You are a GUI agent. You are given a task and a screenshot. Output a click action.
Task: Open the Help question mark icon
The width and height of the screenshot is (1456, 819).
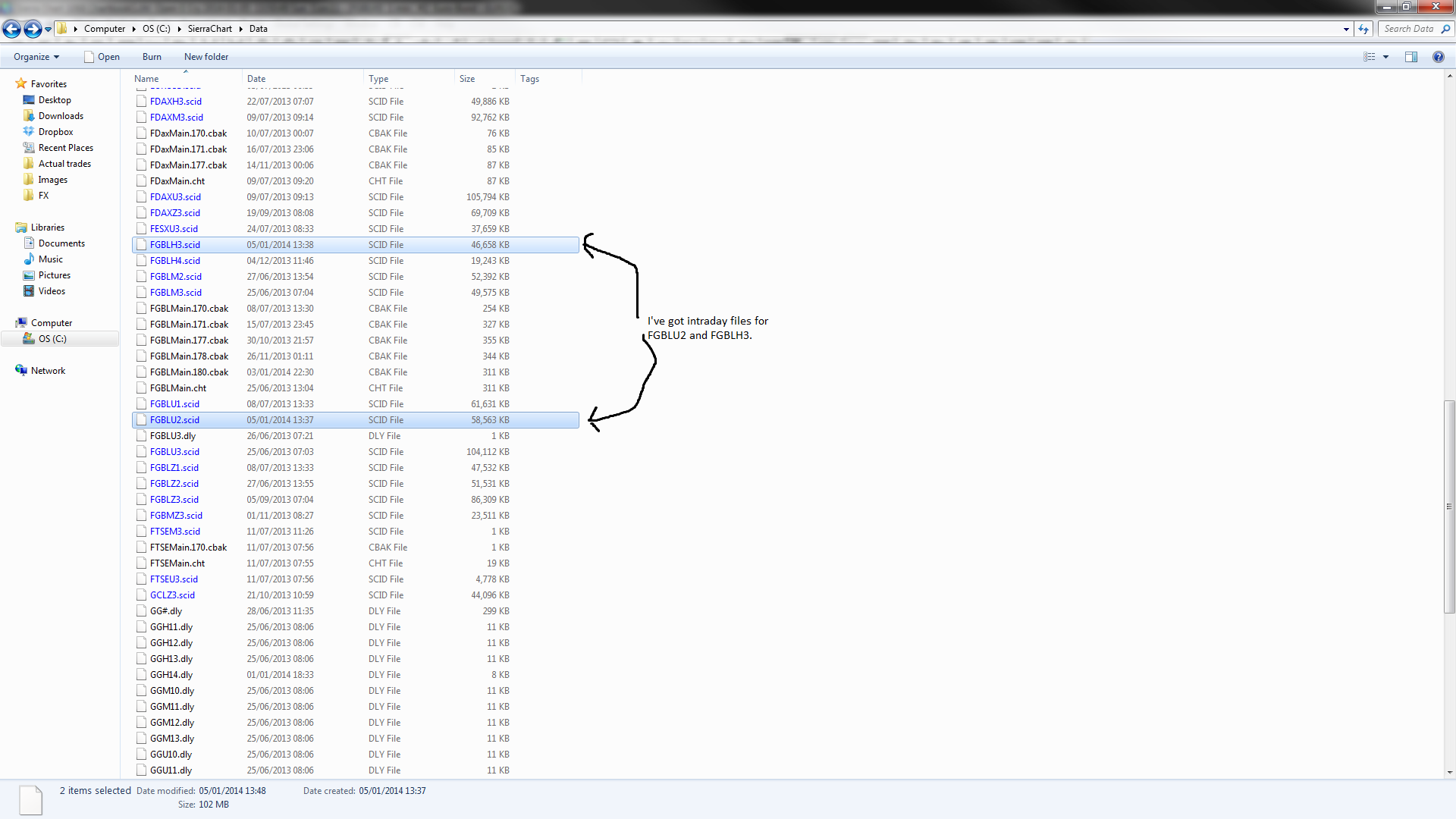(1438, 57)
